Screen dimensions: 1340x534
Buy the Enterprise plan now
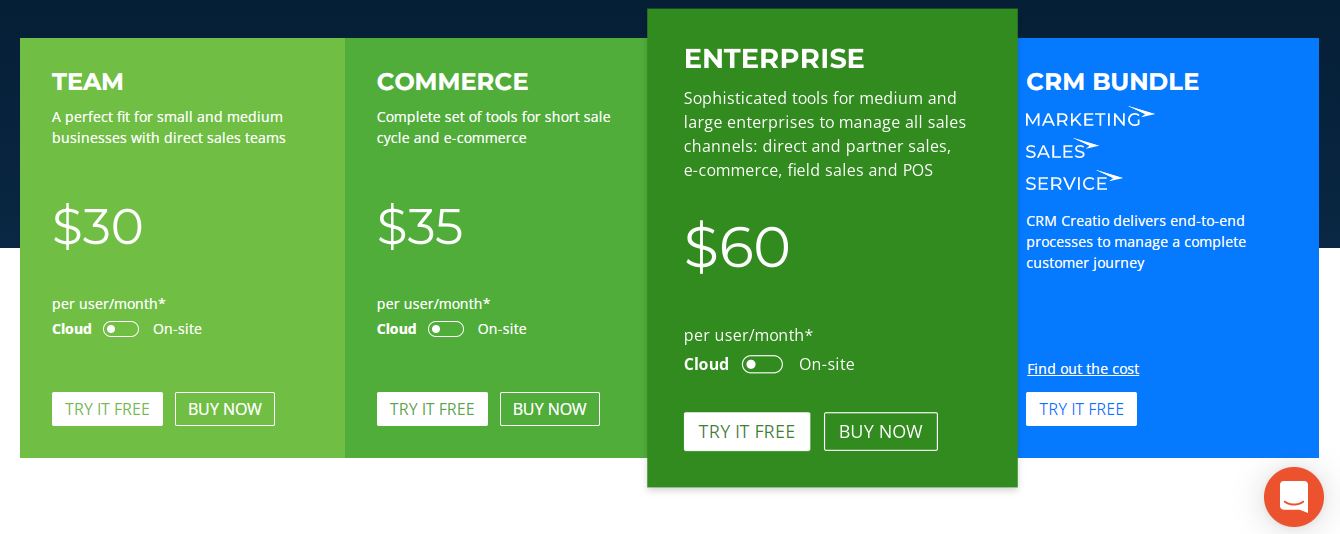[x=881, y=431]
